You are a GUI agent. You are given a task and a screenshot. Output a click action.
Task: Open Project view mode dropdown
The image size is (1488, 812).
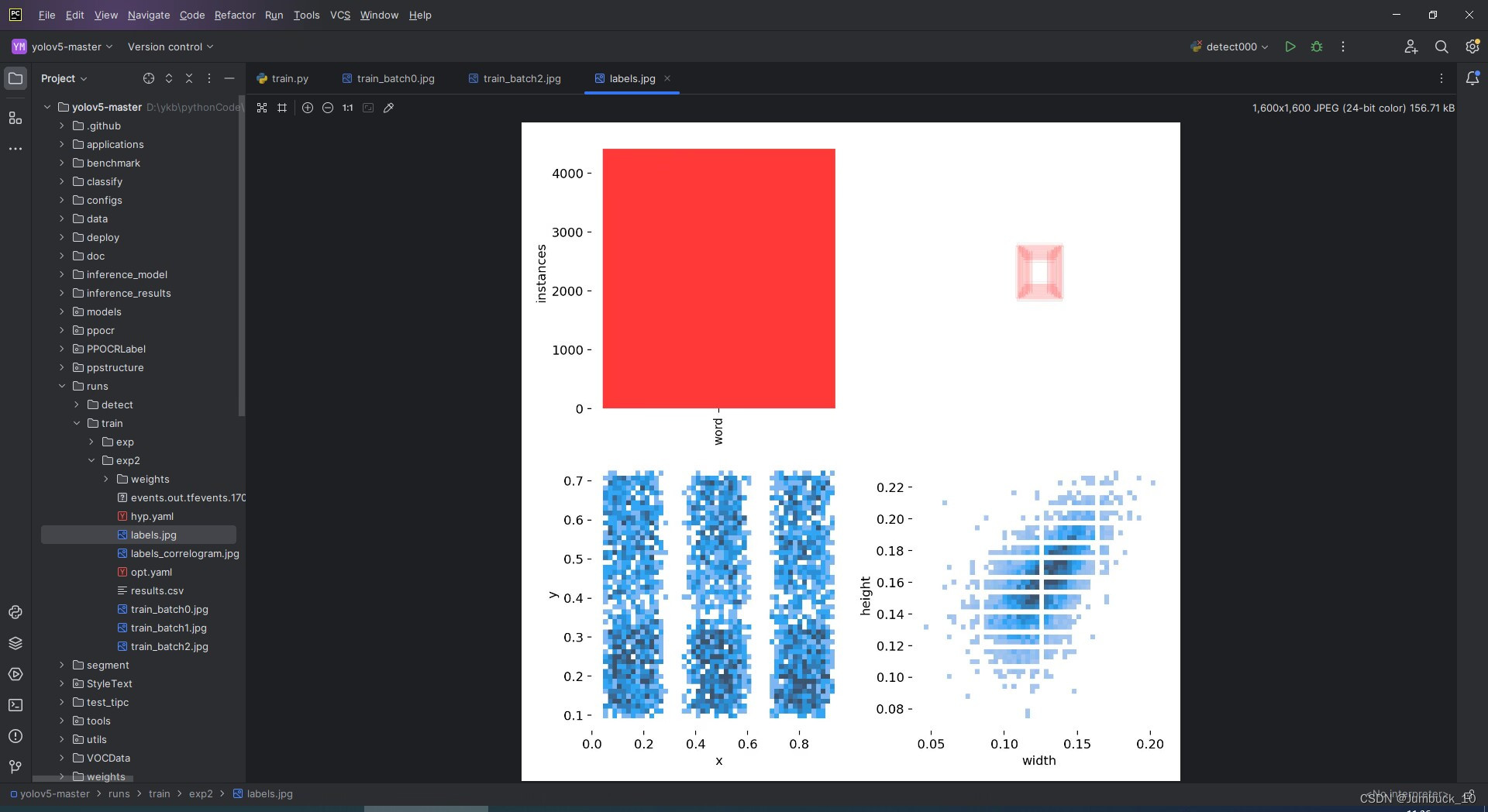pos(64,78)
